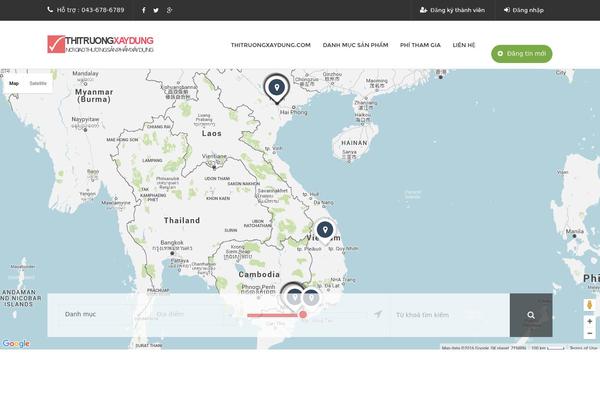Screen dimensions: 600x400
Task: Zoom out the map with minus
Action: tap(590, 333)
